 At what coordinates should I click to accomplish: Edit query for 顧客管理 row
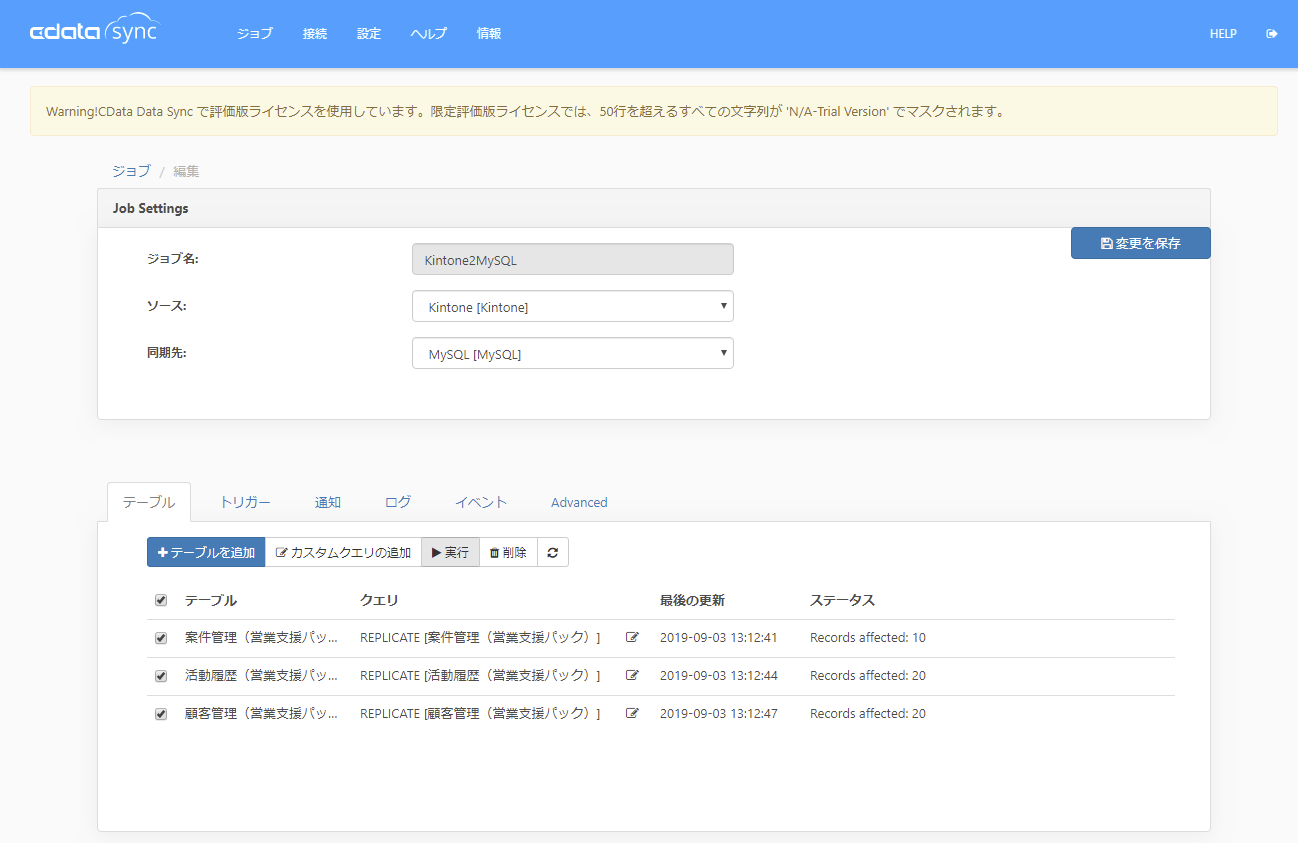click(632, 714)
